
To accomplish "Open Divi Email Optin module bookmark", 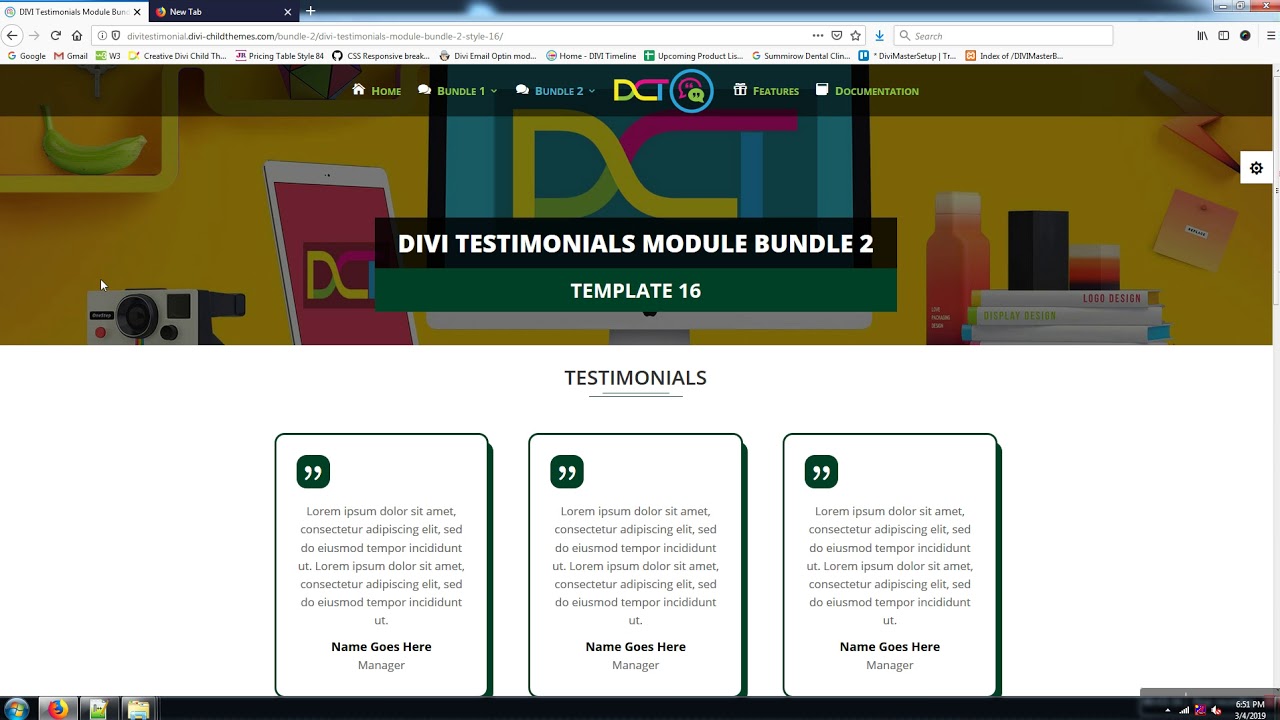I will click(488, 56).
